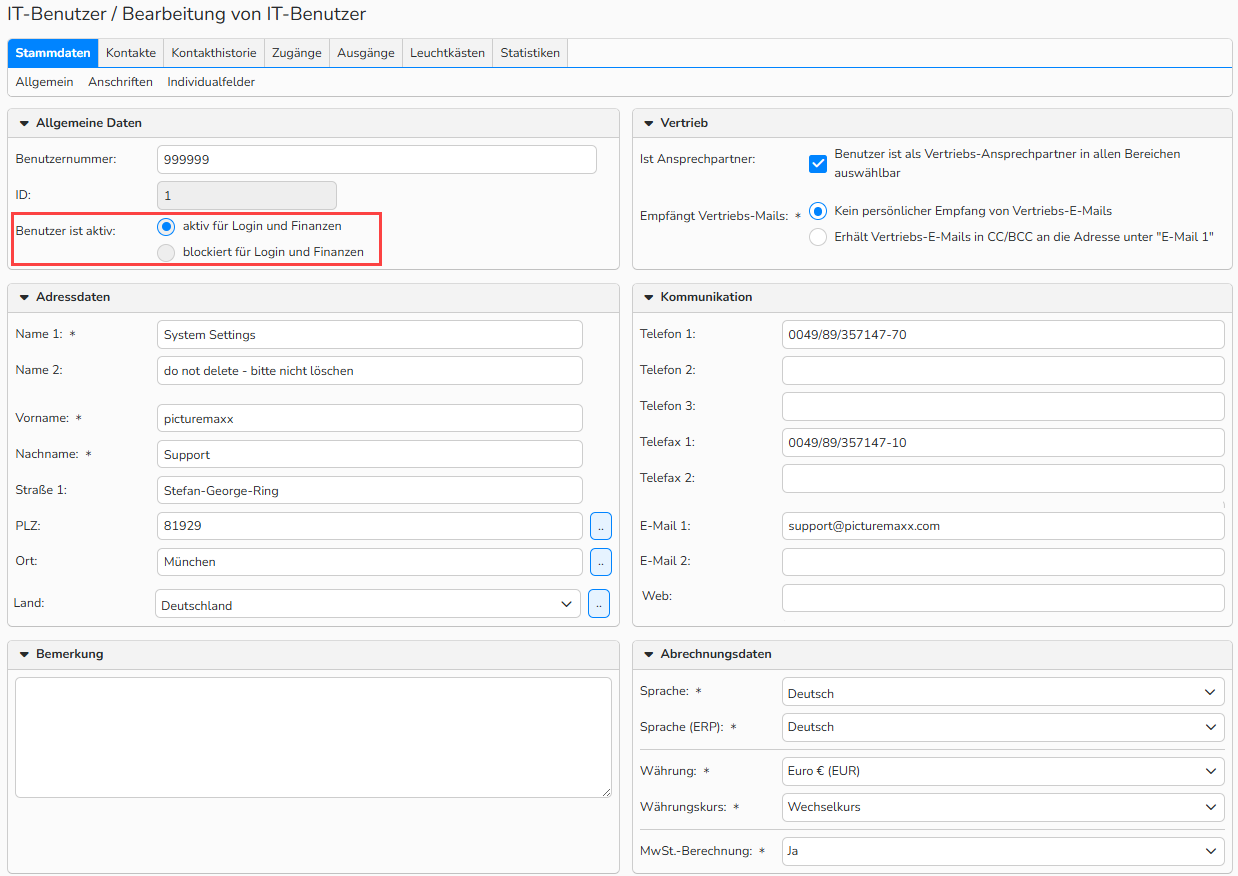This screenshot has height=876, width=1238.
Task: Click into the Bemerkung text area
Action: point(313,737)
